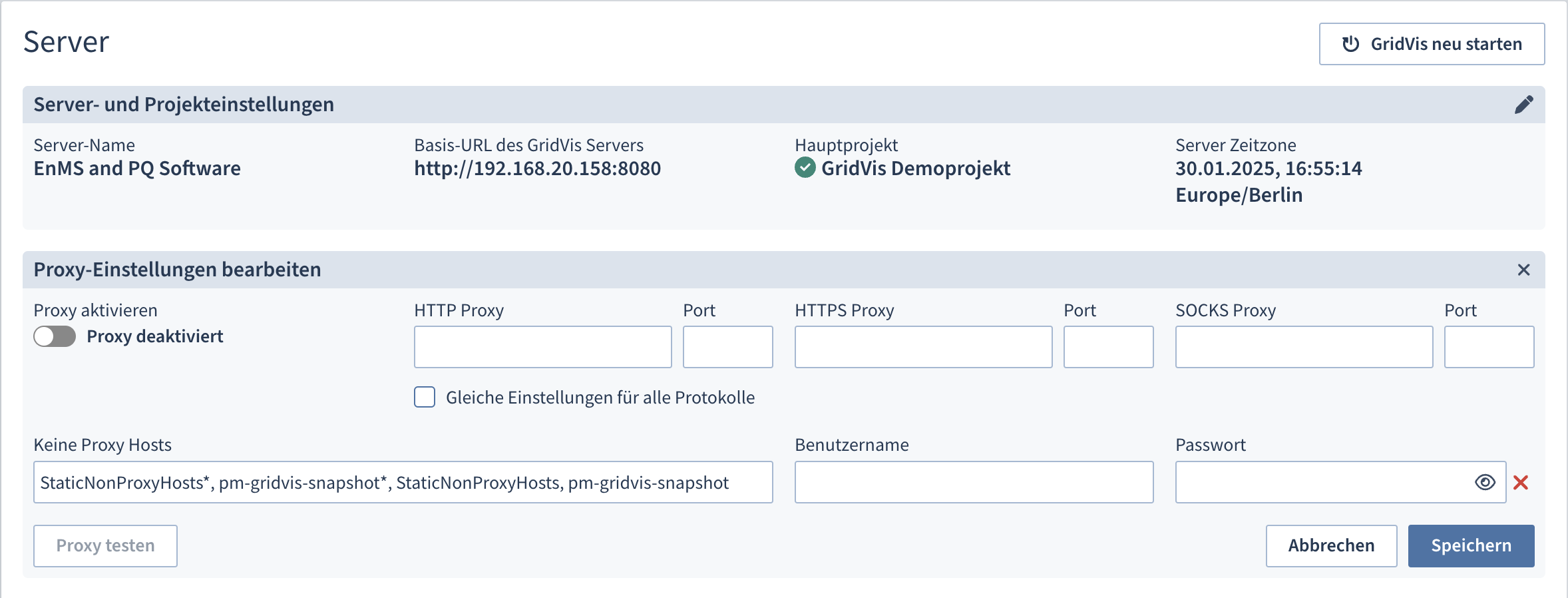This screenshot has height=598, width=1568.
Task: Edit server settings with pencil icon
Action: [1523, 105]
